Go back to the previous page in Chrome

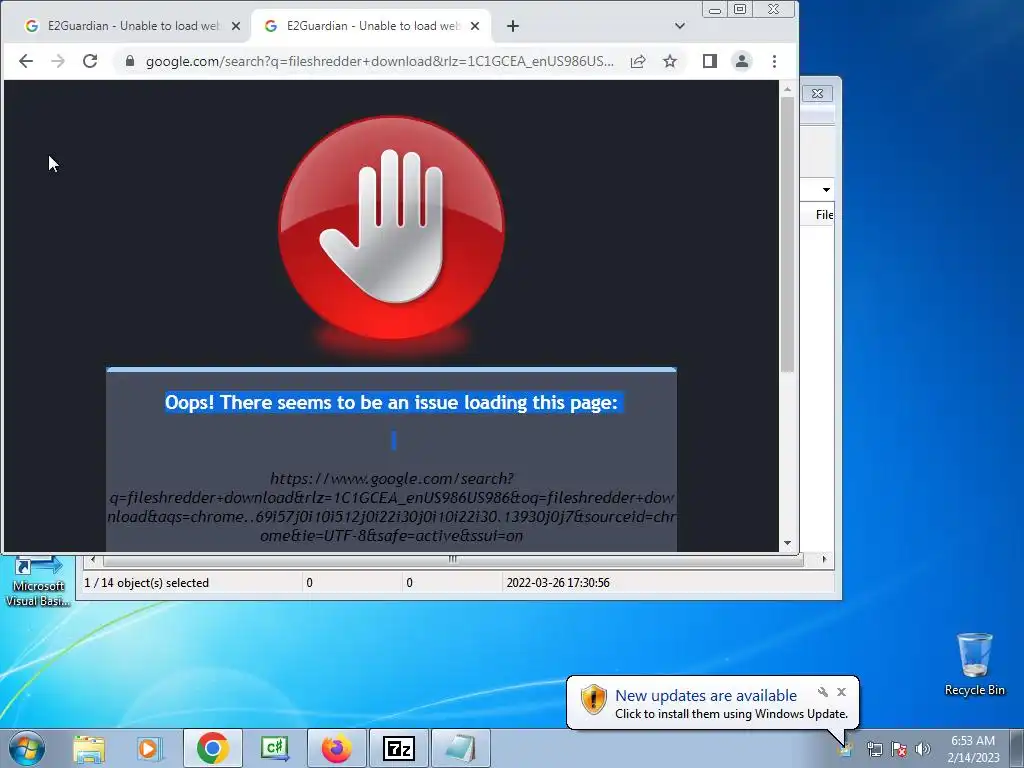(x=26, y=61)
